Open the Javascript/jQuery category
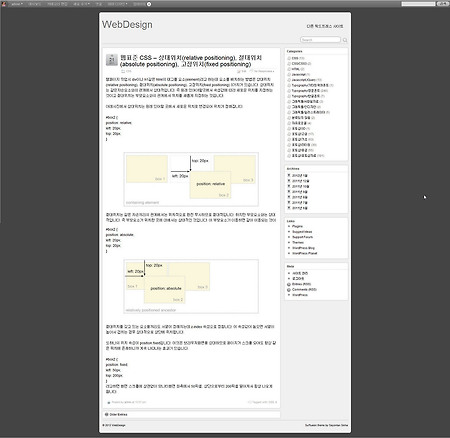 303,80
